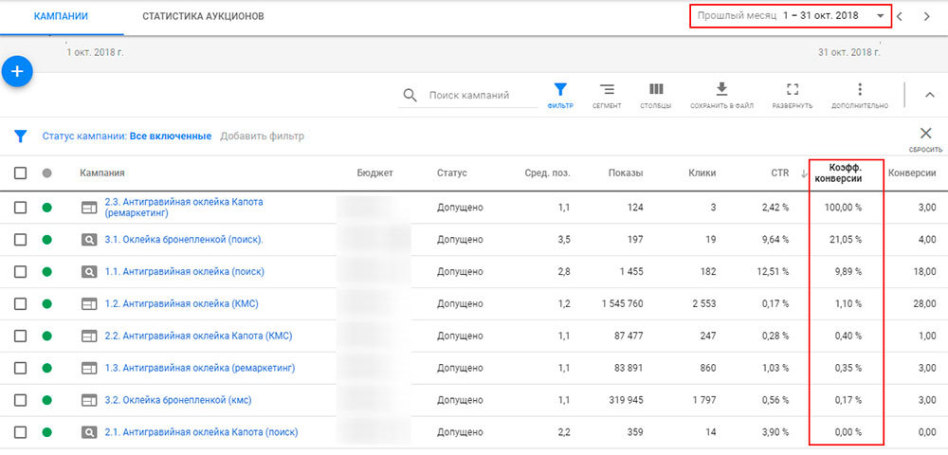Screen dimensions: 948x455
Task: Select the Кампании tab
Action: (61, 16)
